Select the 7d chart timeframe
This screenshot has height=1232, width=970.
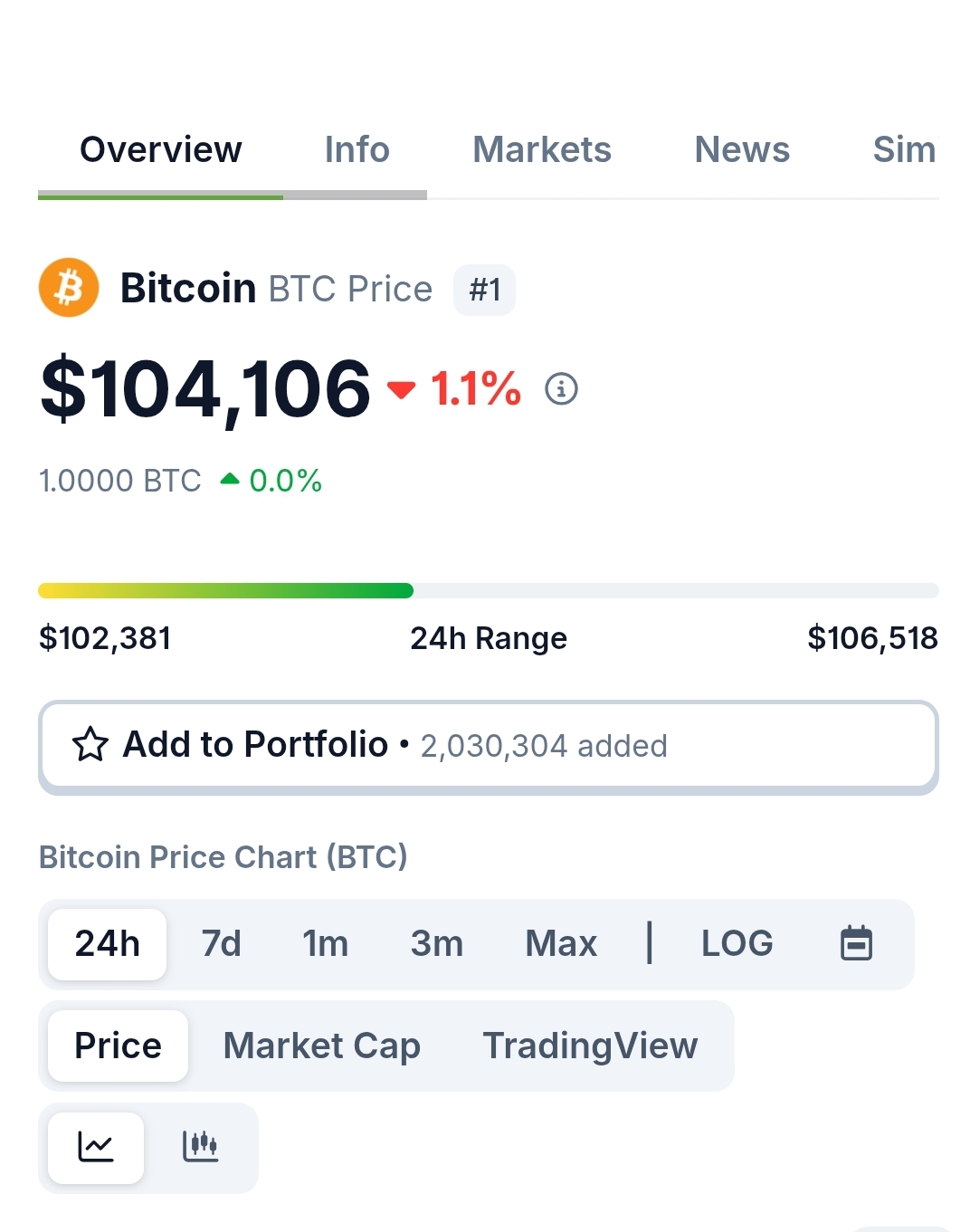pyautogui.click(x=221, y=943)
